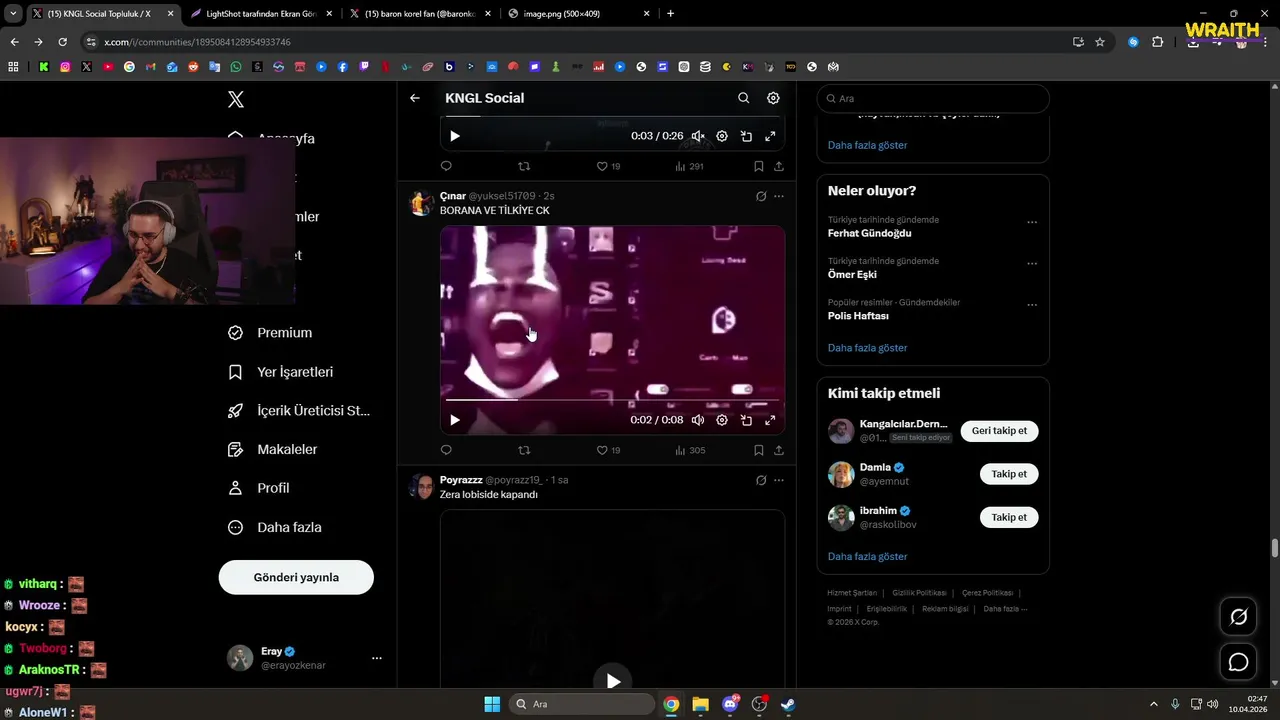
Task: Open Chrome from the taskbar
Action: (671, 704)
